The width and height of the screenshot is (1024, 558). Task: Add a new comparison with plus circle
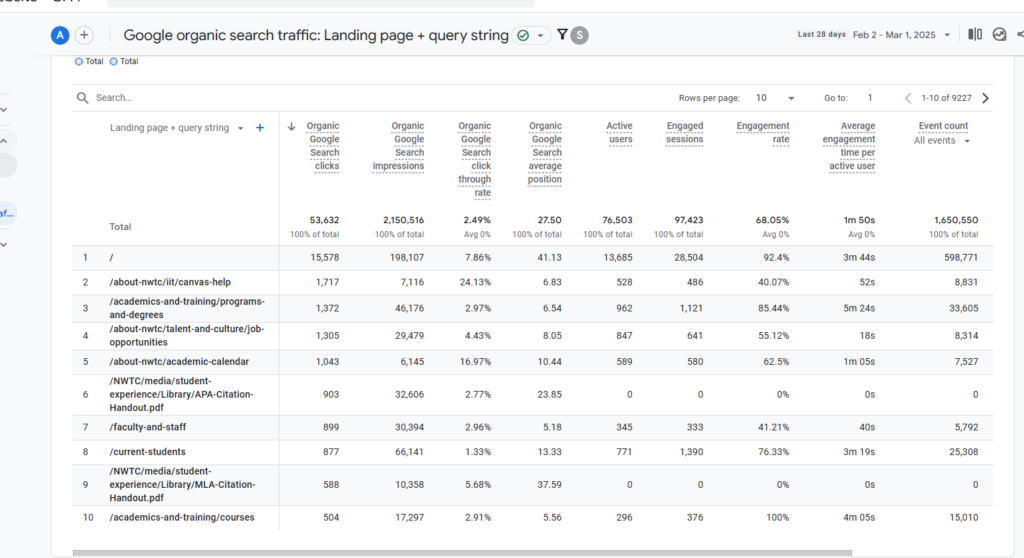[84, 35]
